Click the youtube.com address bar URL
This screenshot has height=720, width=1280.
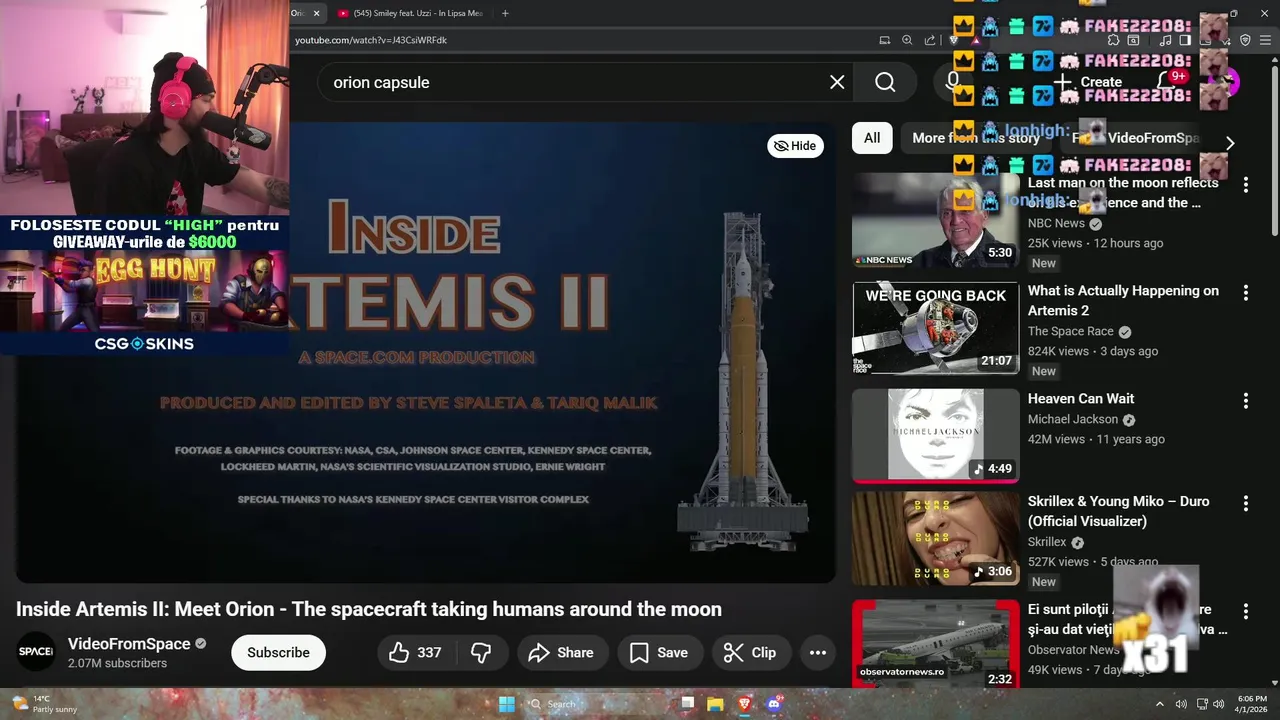click(371, 40)
